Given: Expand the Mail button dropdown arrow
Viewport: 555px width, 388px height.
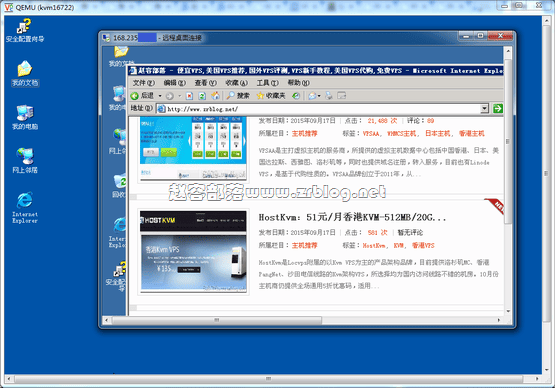Looking at the screenshot, I should point(319,96).
